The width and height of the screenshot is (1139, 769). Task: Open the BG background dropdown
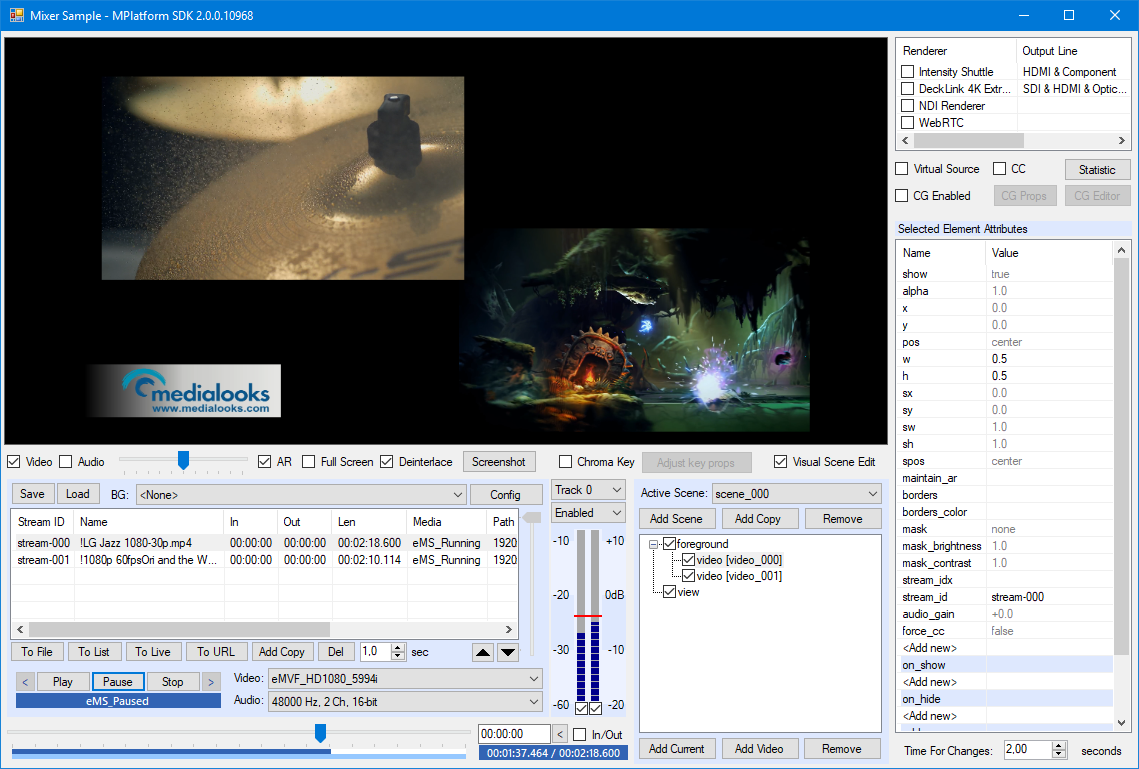point(301,495)
